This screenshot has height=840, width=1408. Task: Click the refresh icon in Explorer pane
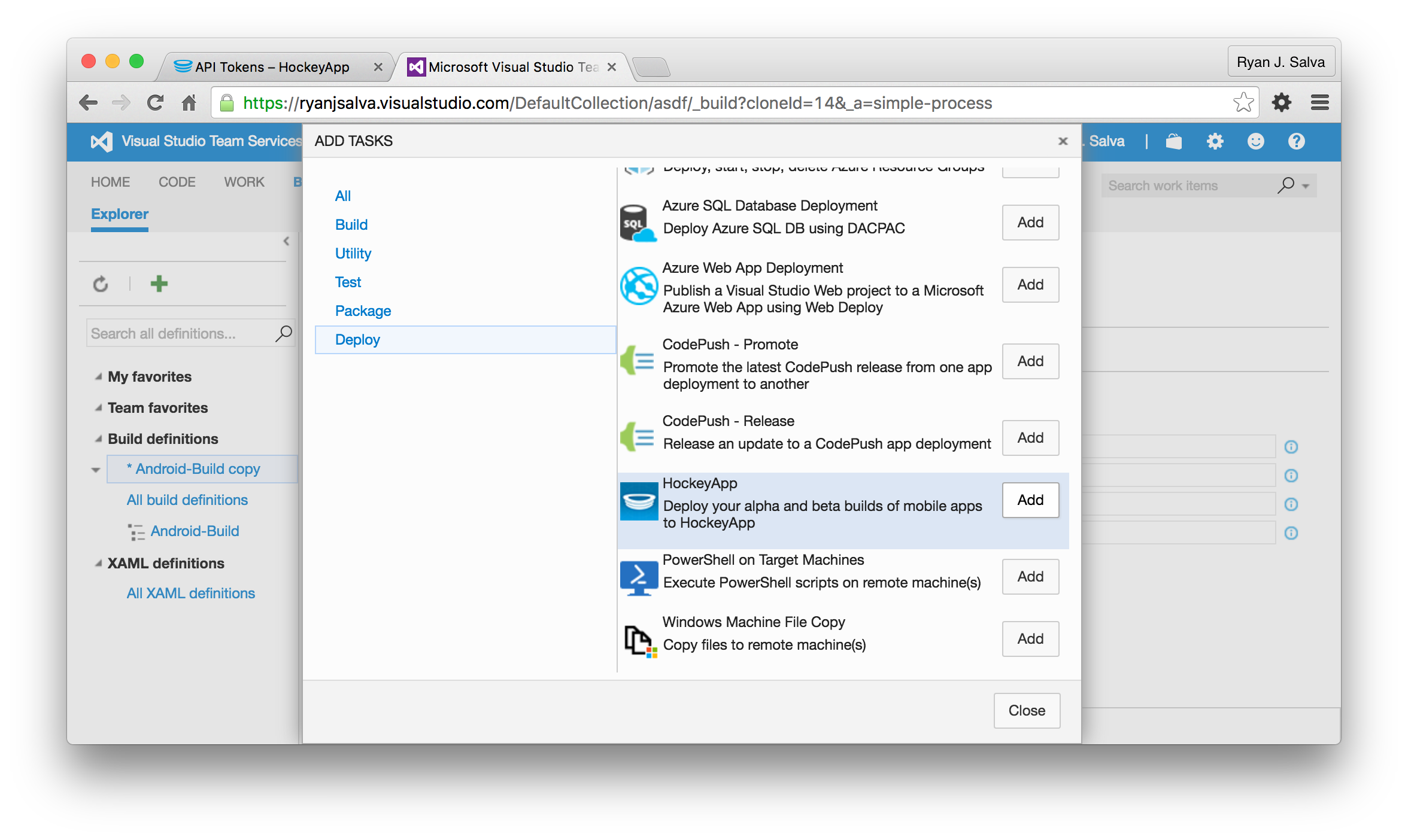[101, 284]
